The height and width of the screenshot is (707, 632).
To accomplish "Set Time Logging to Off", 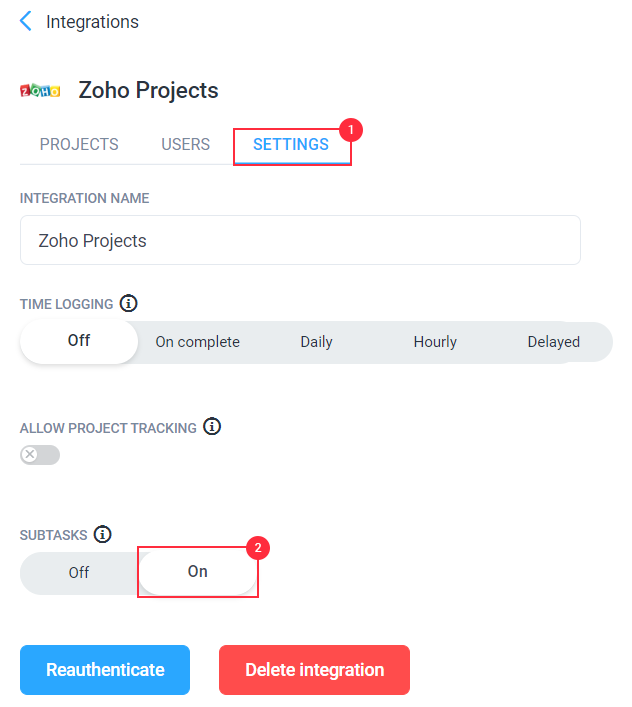I will click(x=79, y=341).
